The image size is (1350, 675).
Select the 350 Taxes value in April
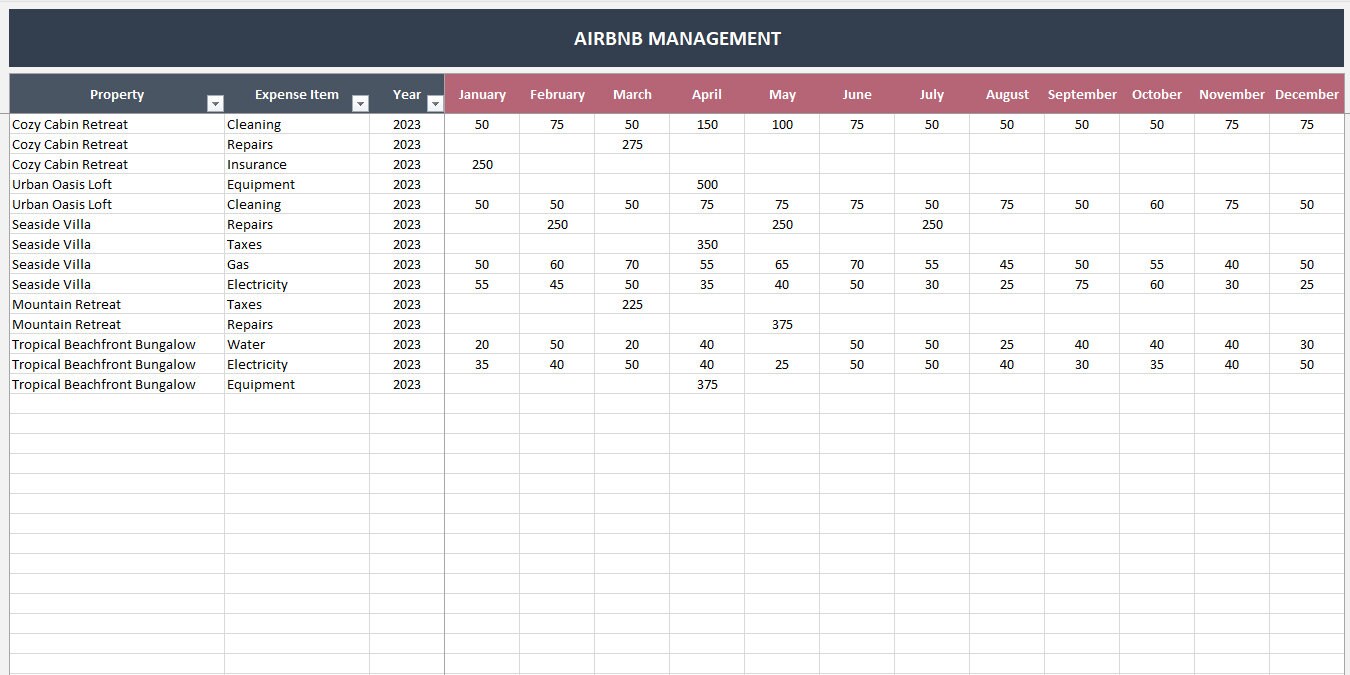pos(707,244)
